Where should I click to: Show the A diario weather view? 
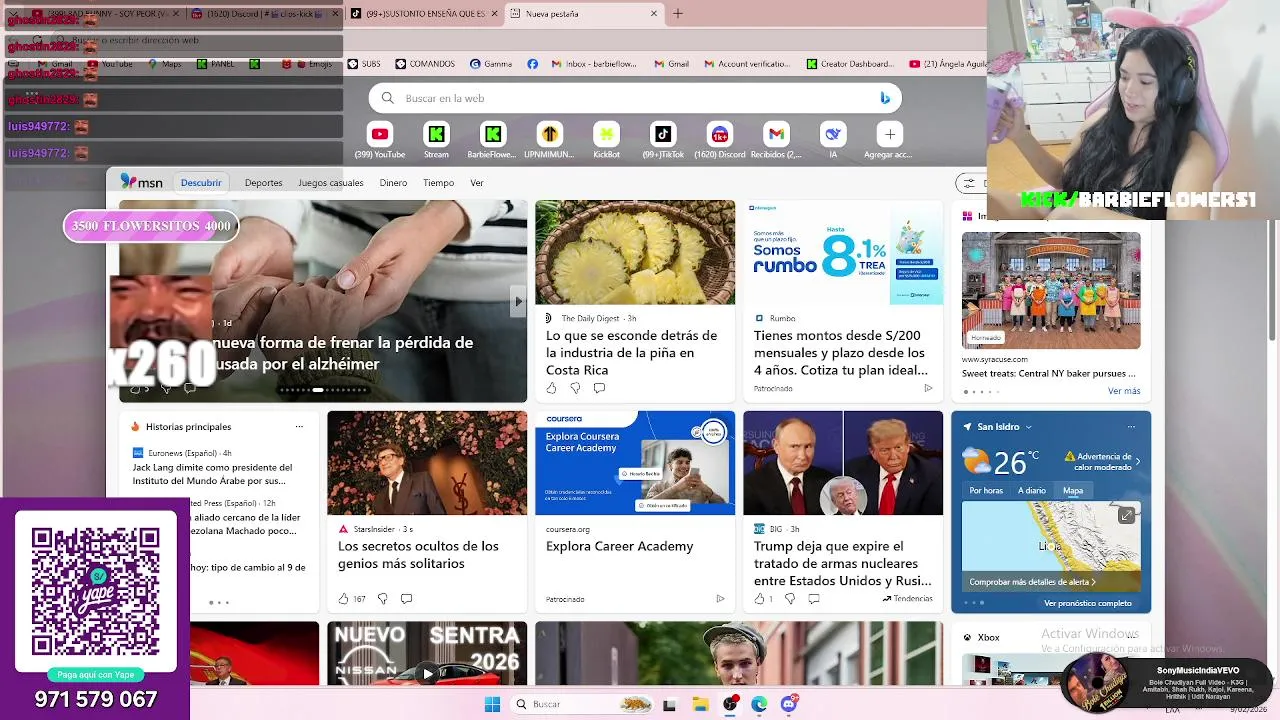(x=1032, y=491)
